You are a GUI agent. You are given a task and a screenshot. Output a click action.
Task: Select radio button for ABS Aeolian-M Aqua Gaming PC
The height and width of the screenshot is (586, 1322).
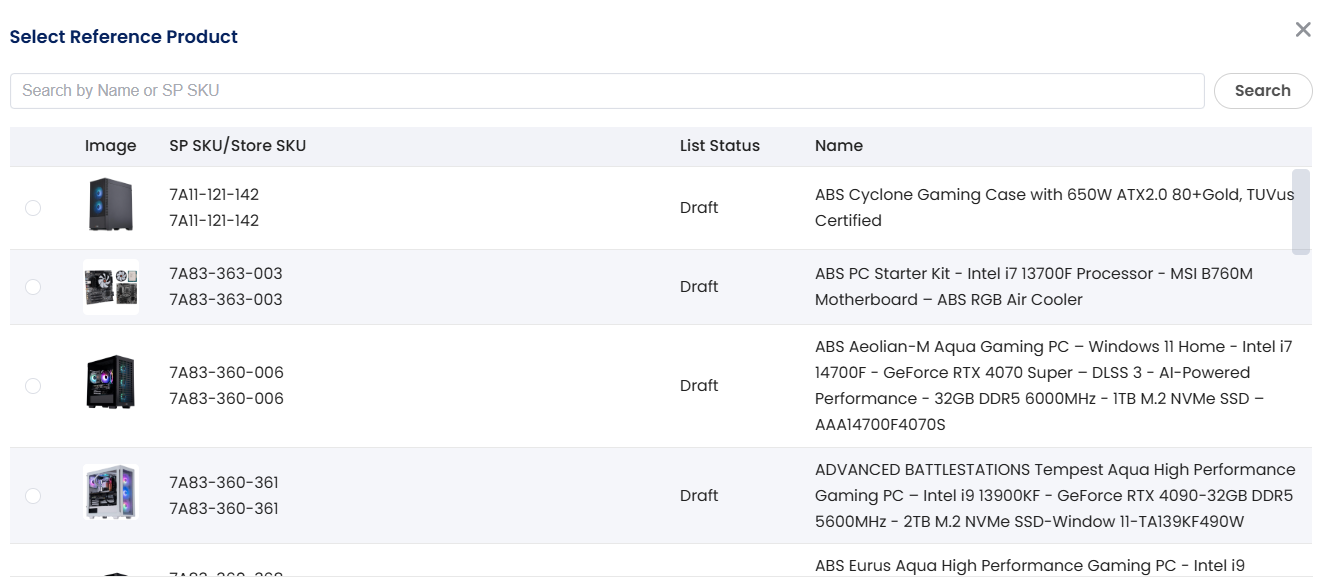[x=33, y=386]
